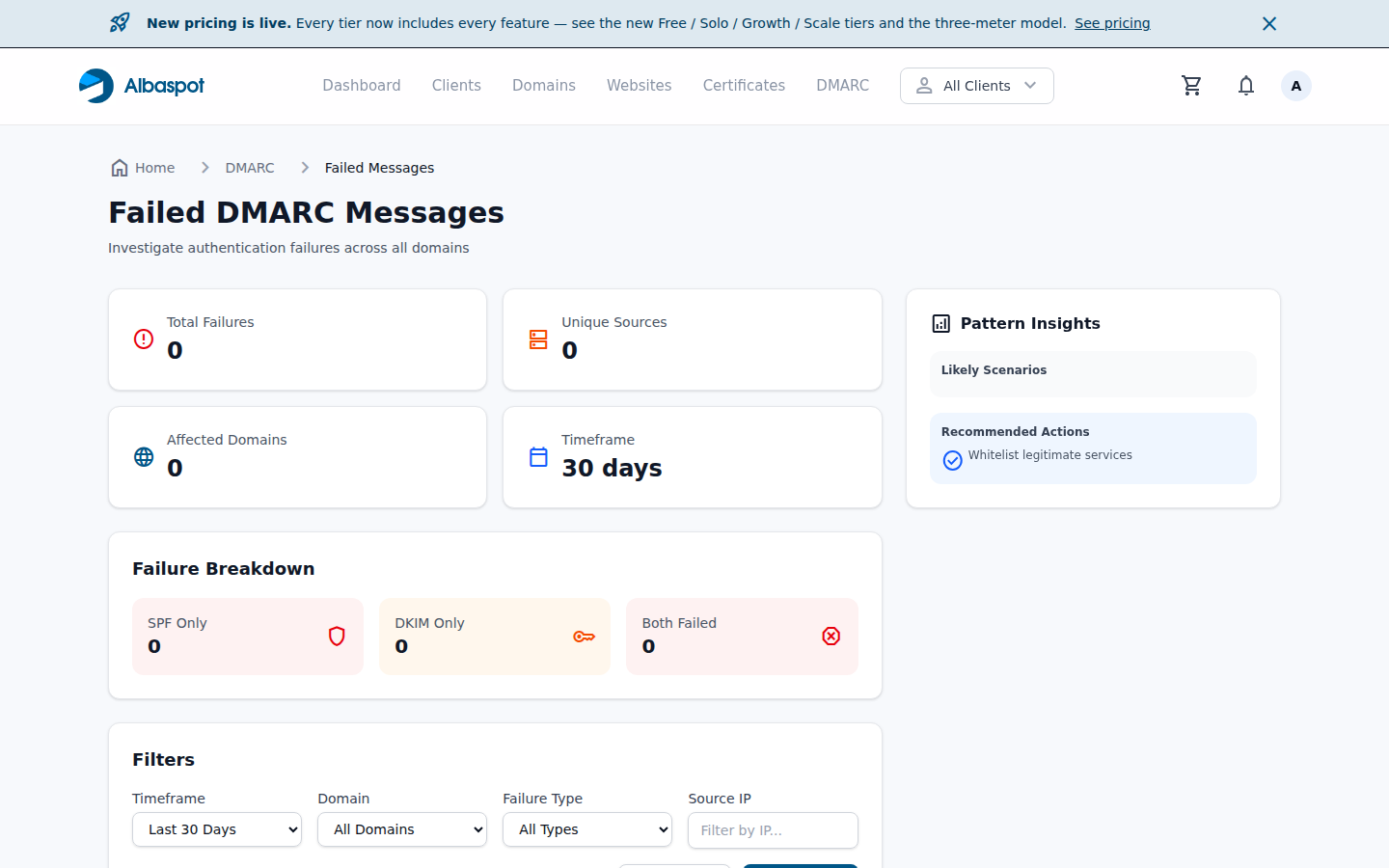Click the Home breadcrumb link
This screenshot has width=1389, height=868.
coord(143,168)
